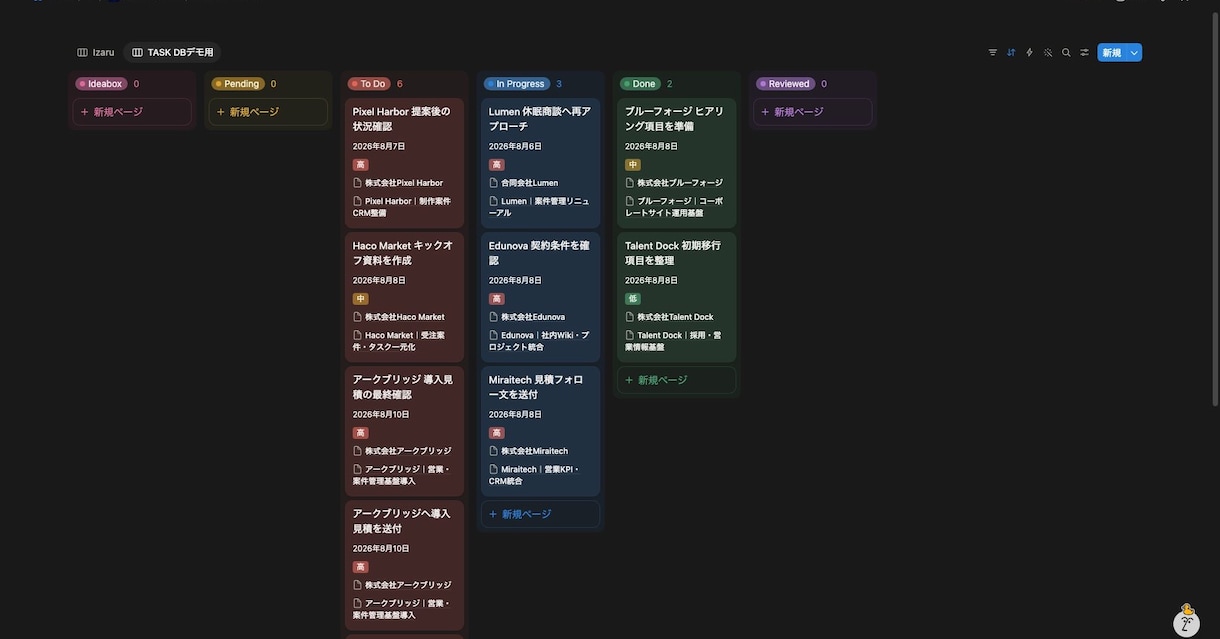Screen dimensions: 1220x639
Task: Click page icon beside Haco Market｜受注案件・タスク一元化
Action: point(357,335)
